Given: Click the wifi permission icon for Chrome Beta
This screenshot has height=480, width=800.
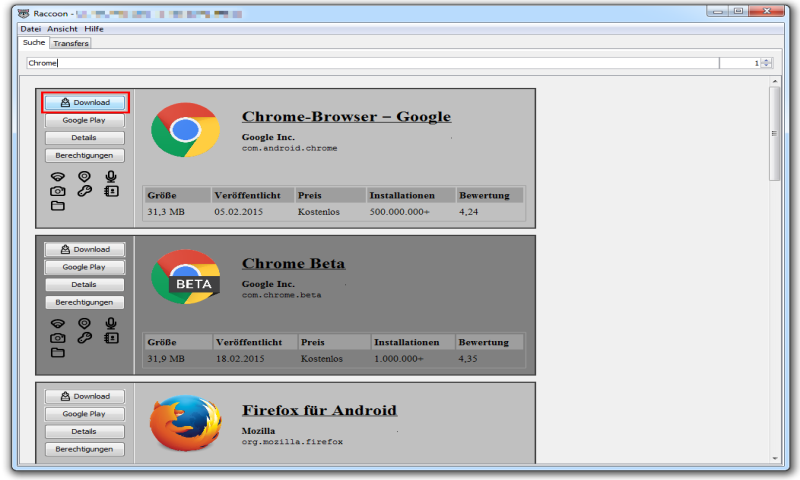Looking at the screenshot, I should [x=58, y=323].
